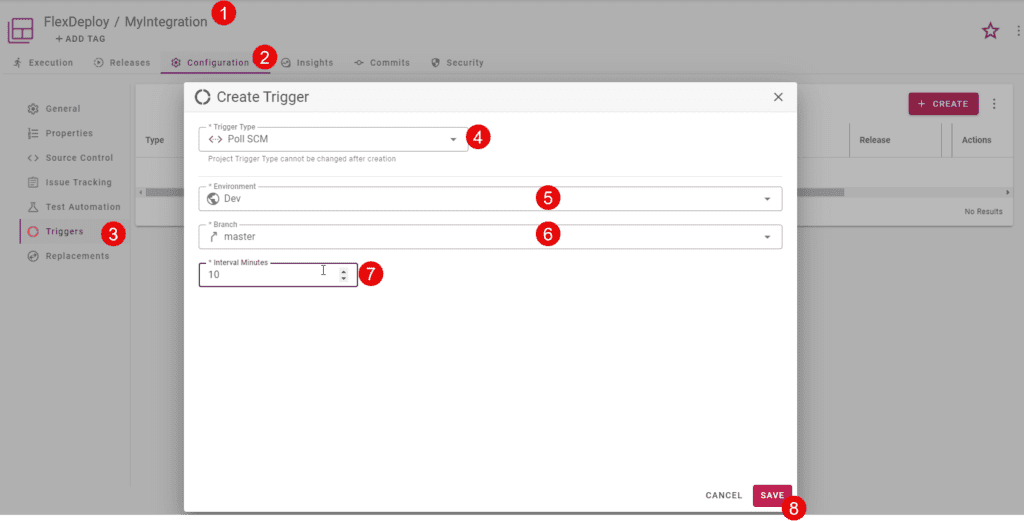Open General in the configuration sidebar
This screenshot has height=521, width=1024.
(55, 109)
